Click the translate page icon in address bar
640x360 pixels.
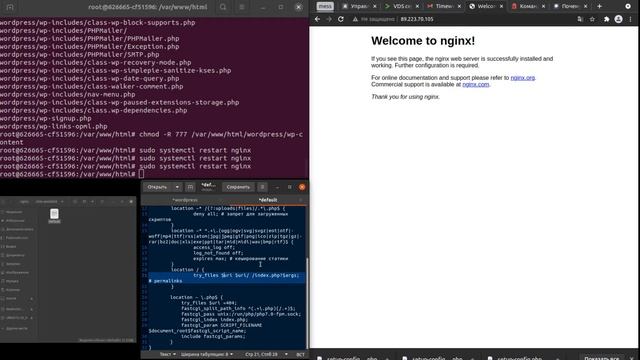tap(580, 19)
